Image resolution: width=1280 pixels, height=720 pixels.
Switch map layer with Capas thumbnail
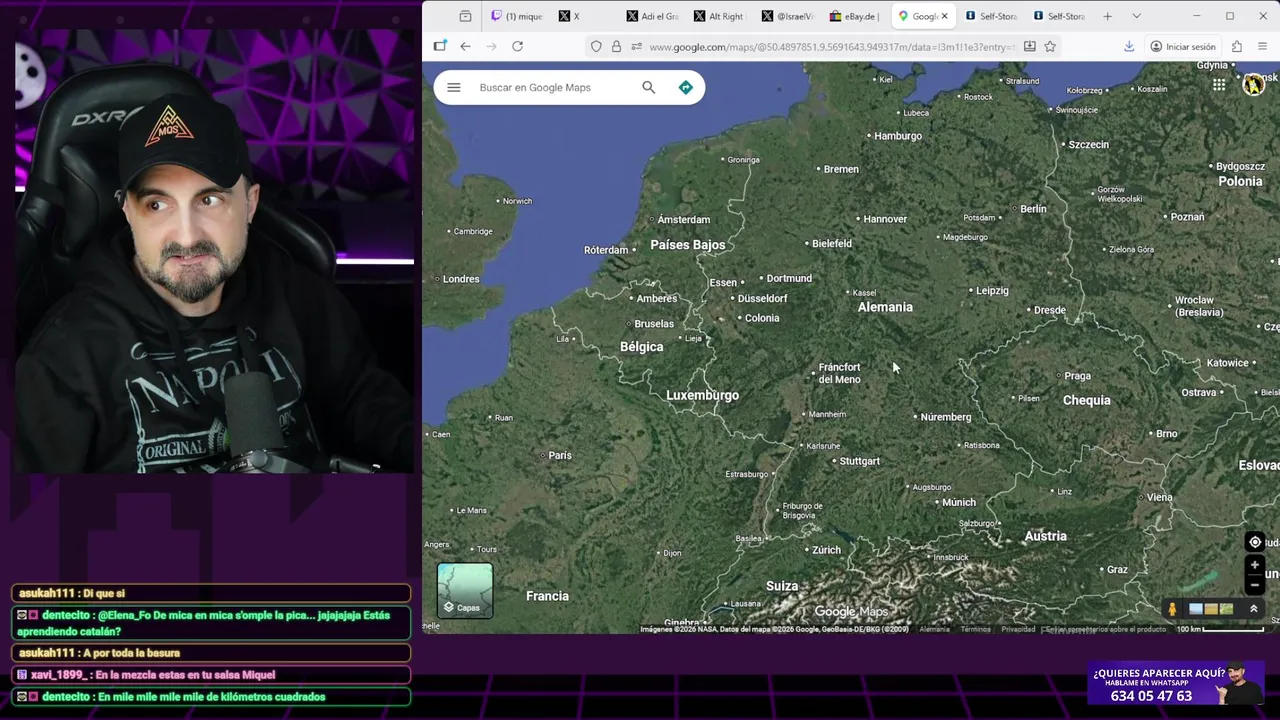coord(465,590)
